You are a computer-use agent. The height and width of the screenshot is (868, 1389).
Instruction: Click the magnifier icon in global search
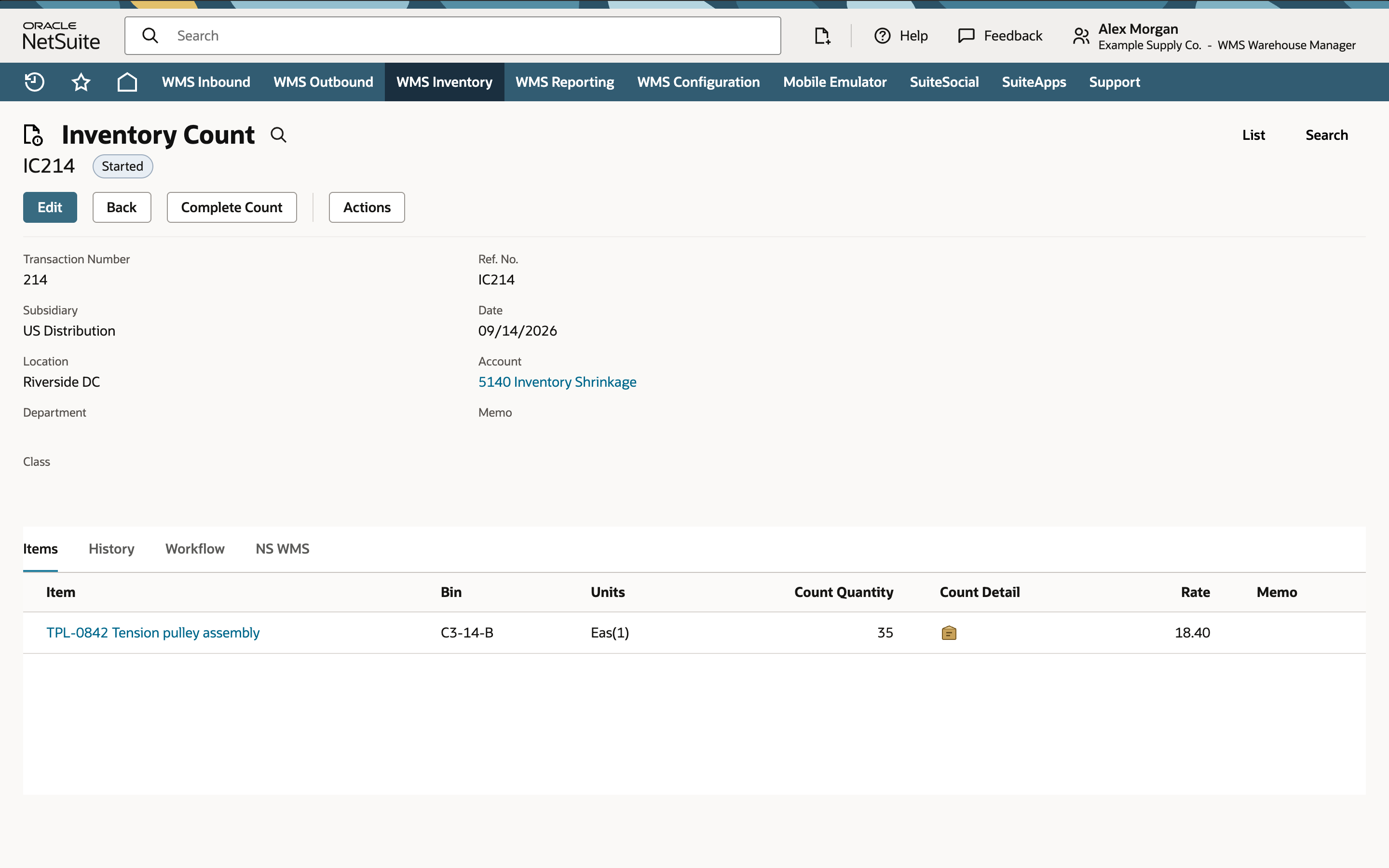pos(150,36)
